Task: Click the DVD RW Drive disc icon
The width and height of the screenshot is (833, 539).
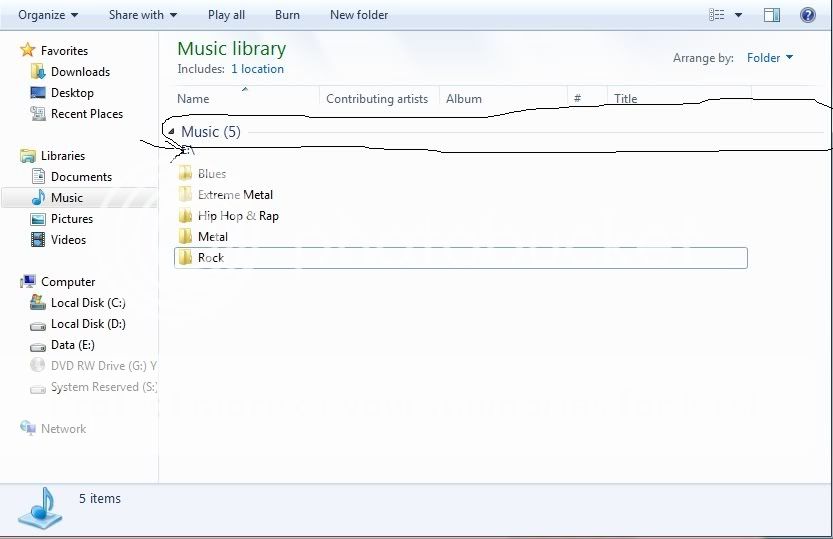Action: (38, 365)
